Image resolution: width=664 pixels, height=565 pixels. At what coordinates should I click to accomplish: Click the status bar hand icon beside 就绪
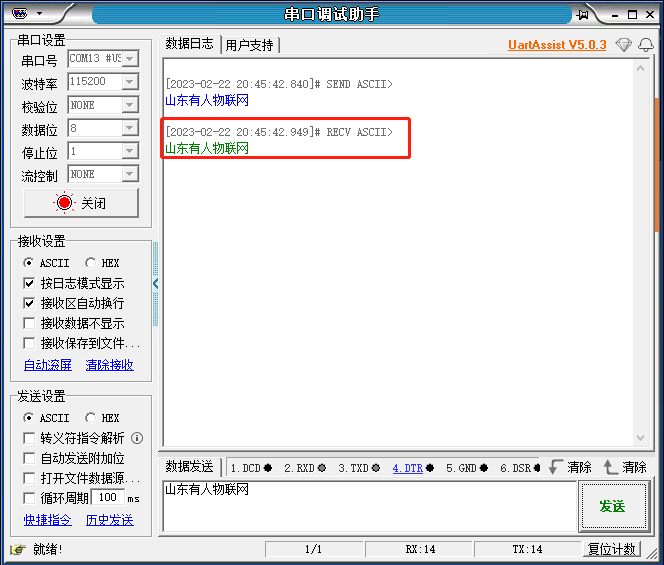(x=18, y=549)
